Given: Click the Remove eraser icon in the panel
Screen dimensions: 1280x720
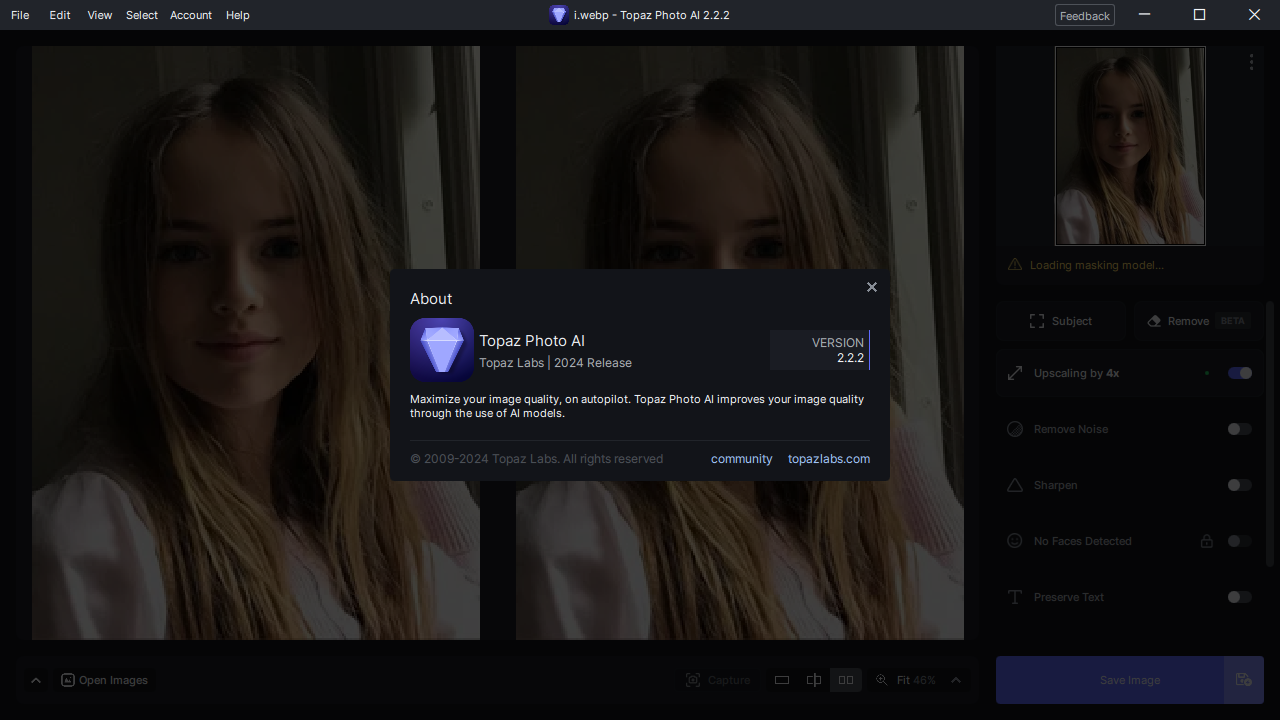Looking at the screenshot, I should 1154,321.
